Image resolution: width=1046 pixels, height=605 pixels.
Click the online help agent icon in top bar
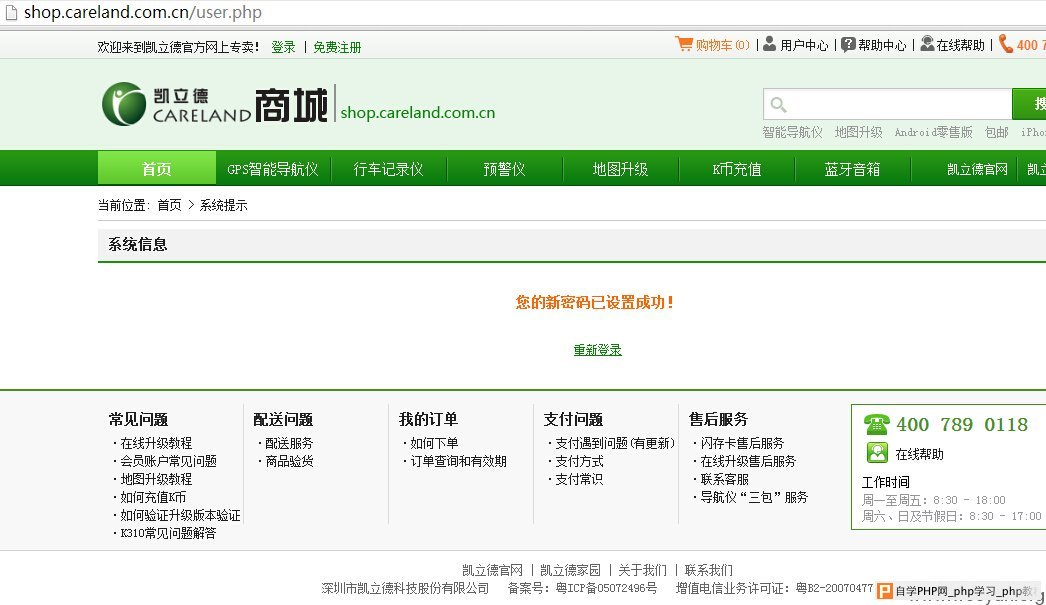click(x=927, y=44)
